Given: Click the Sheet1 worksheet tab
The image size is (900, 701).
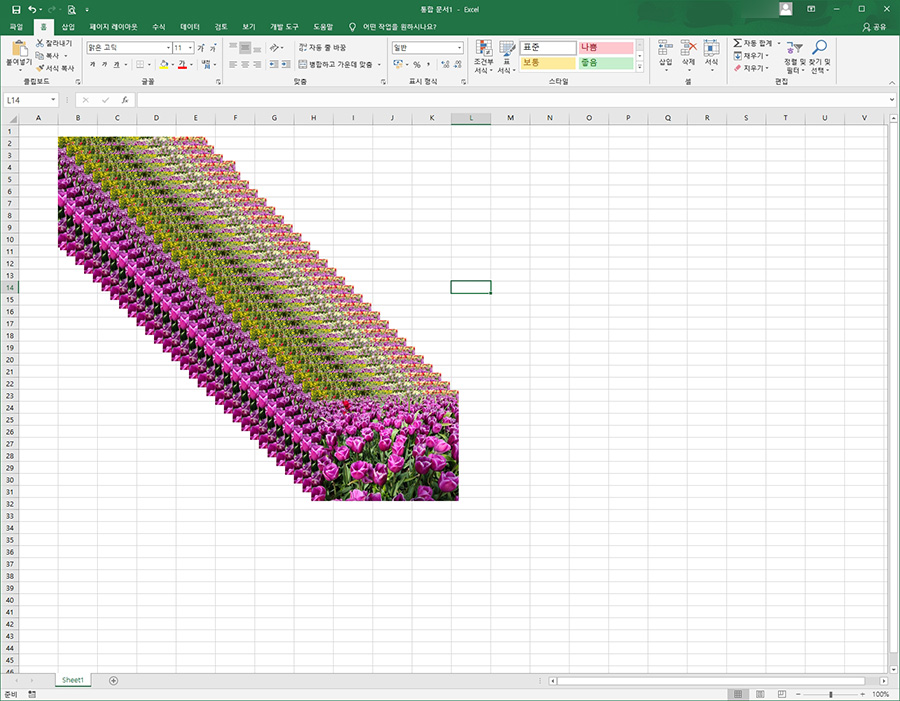Looking at the screenshot, I should (73, 680).
